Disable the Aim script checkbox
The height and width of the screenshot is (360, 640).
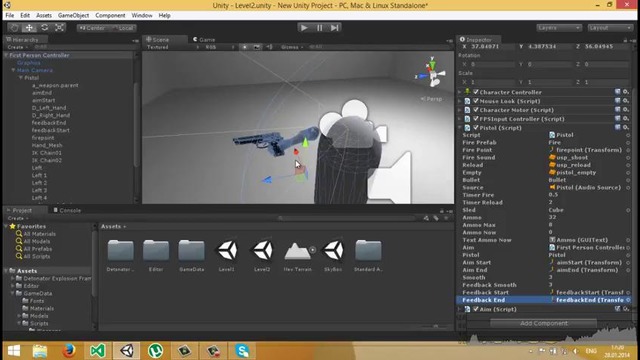tap(476, 309)
